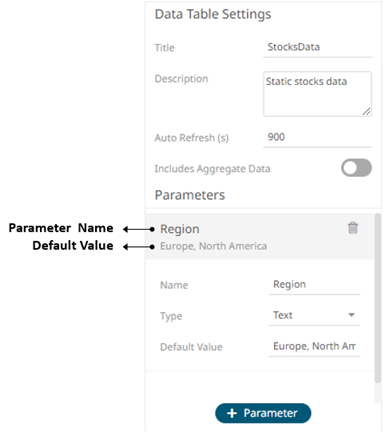Screen dimensions: 386x441
Task: Click the parameters list vertical scrollbar
Action: point(377,298)
